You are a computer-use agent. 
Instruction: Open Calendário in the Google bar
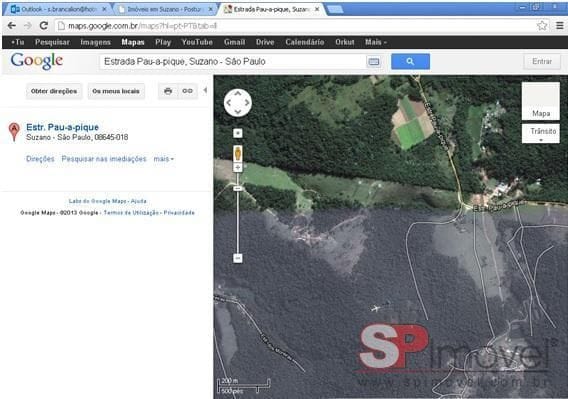pyautogui.click(x=305, y=42)
